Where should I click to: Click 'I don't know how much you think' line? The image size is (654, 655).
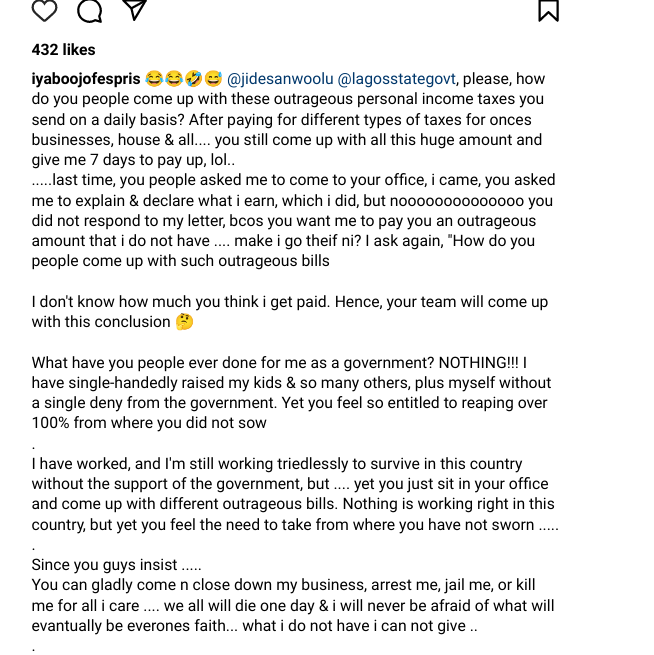tap(290, 302)
